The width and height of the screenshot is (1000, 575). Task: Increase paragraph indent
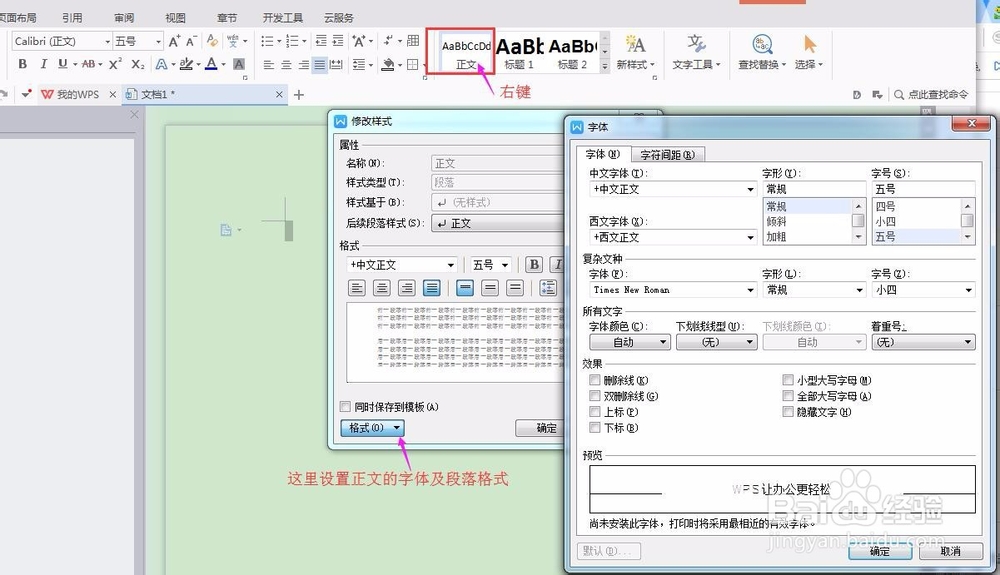[x=337, y=41]
